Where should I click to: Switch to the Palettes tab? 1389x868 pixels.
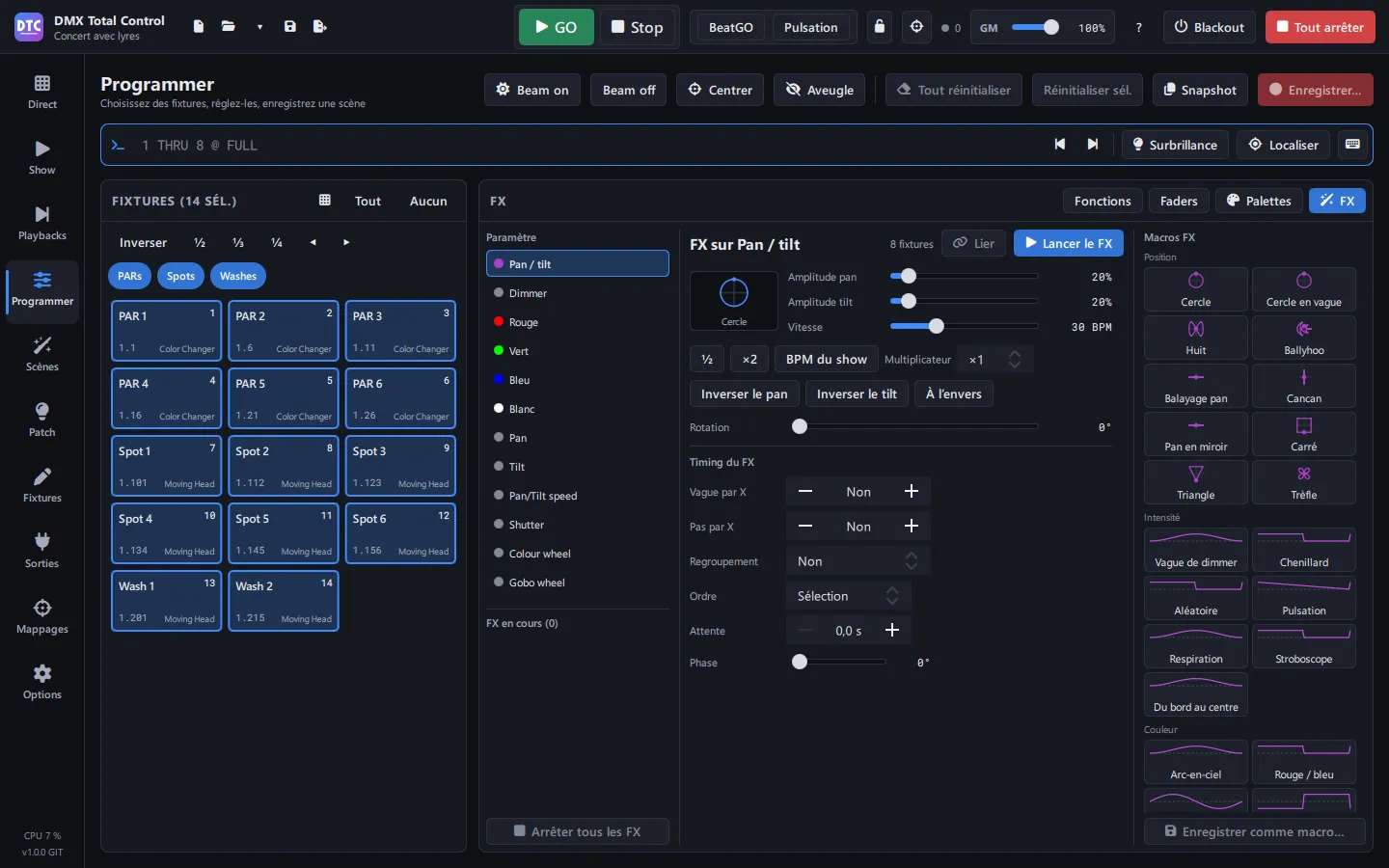pyautogui.click(x=1259, y=201)
